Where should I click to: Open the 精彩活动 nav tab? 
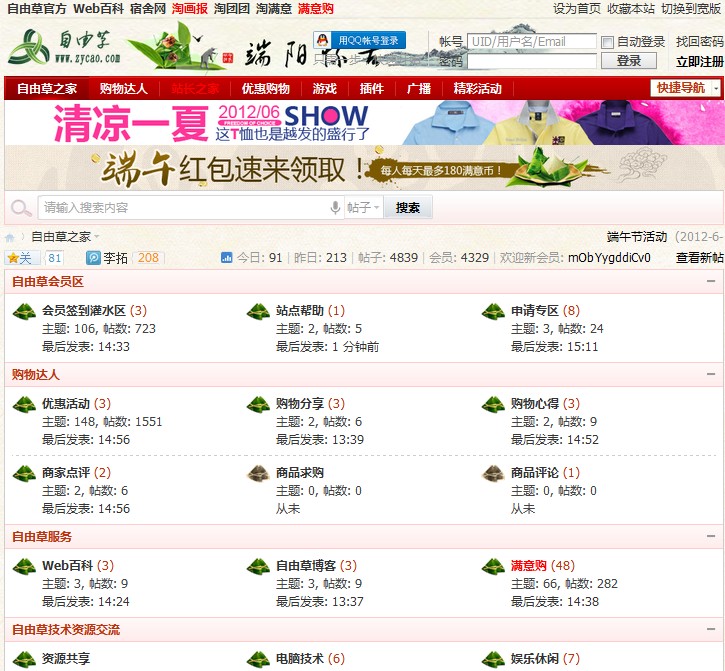coord(478,88)
